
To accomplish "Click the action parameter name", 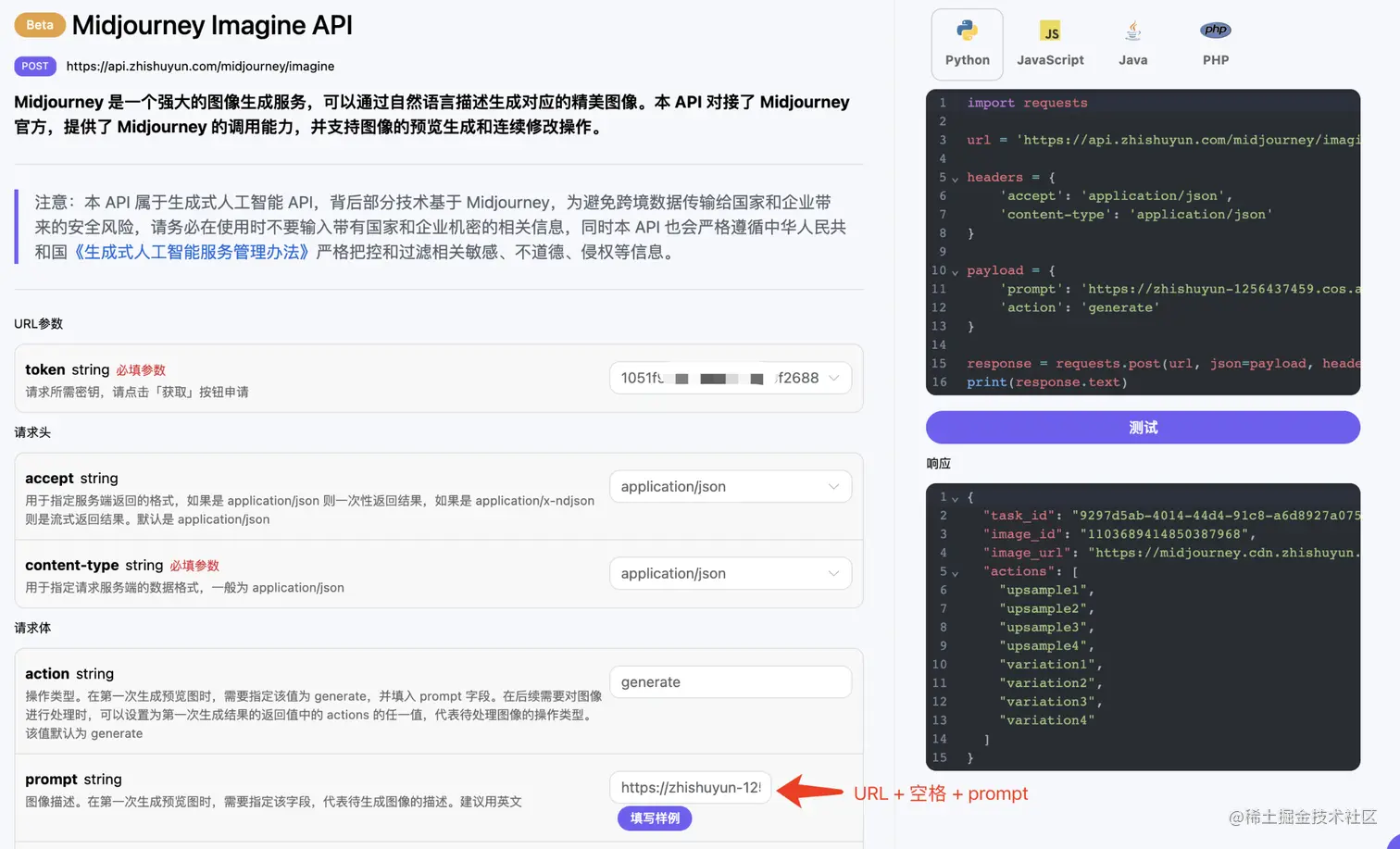I will coord(47,674).
